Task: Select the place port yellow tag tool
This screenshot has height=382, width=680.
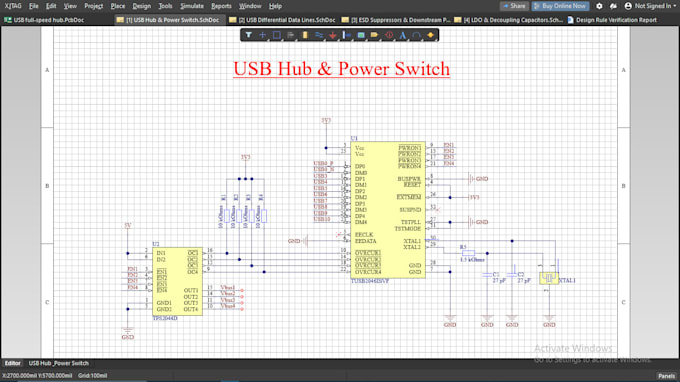Action: coord(375,35)
